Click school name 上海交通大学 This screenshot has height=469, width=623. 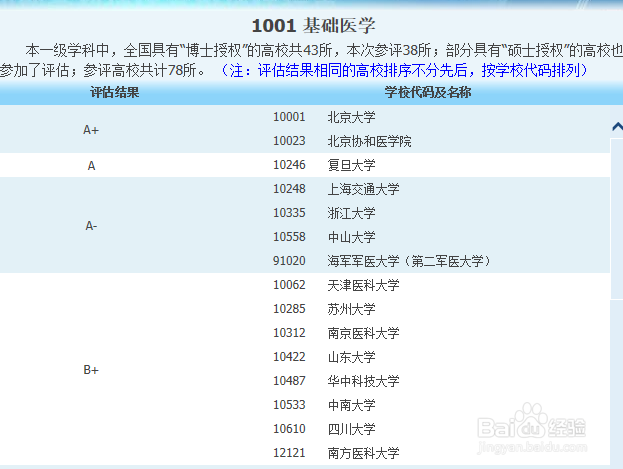click(363, 189)
